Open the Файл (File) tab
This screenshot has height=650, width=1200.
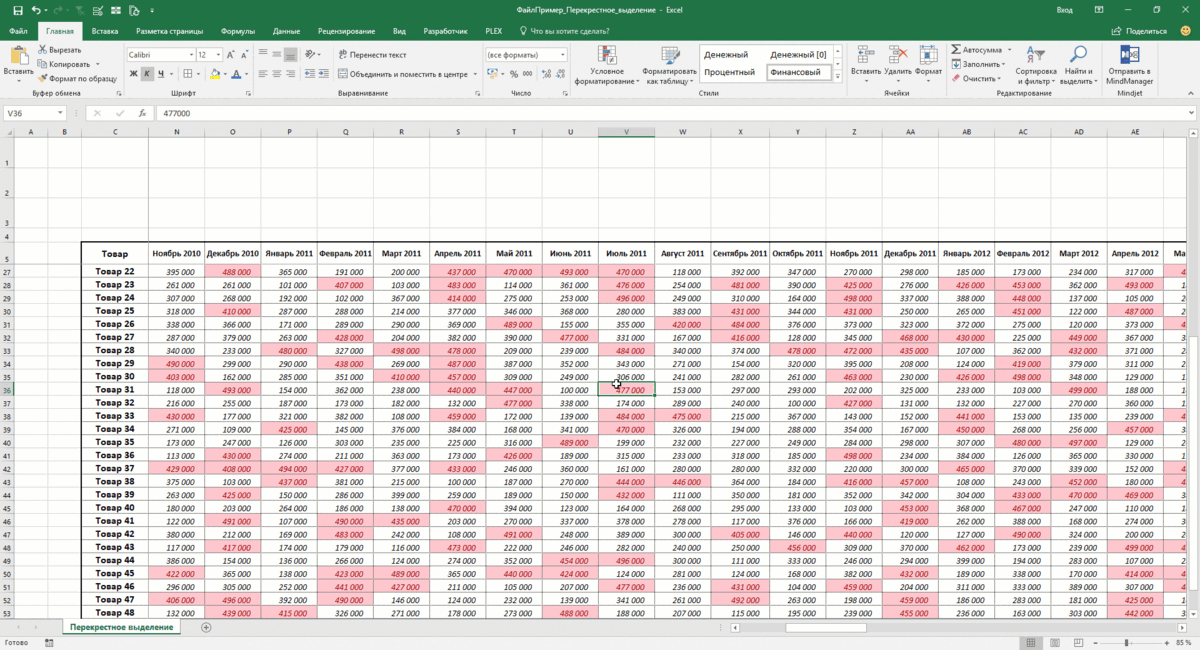pyautogui.click(x=18, y=31)
